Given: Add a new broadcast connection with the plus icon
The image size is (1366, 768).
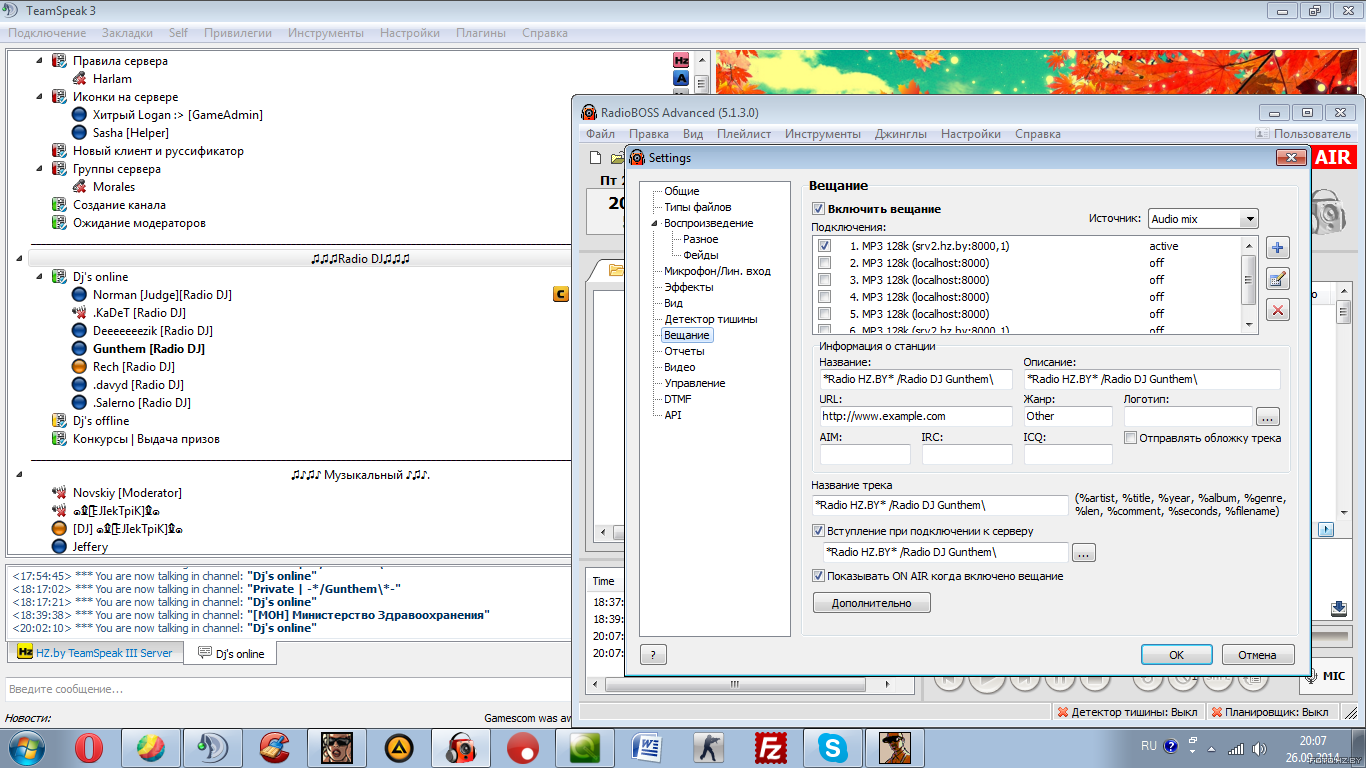Looking at the screenshot, I should 1277,248.
